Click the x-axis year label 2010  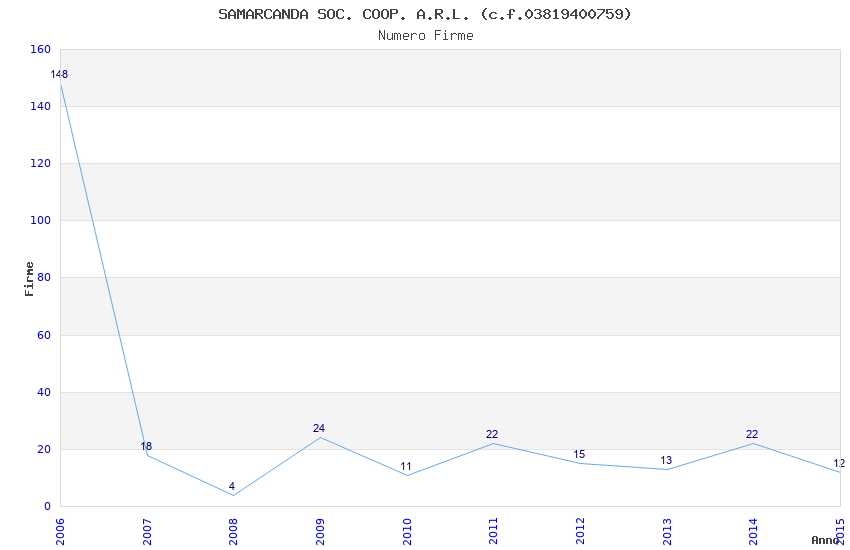click(x=407, y=532)
